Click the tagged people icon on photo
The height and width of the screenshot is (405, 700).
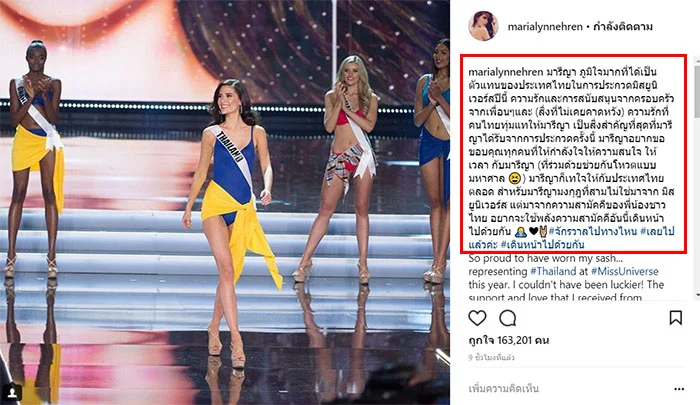pos(12,392)
